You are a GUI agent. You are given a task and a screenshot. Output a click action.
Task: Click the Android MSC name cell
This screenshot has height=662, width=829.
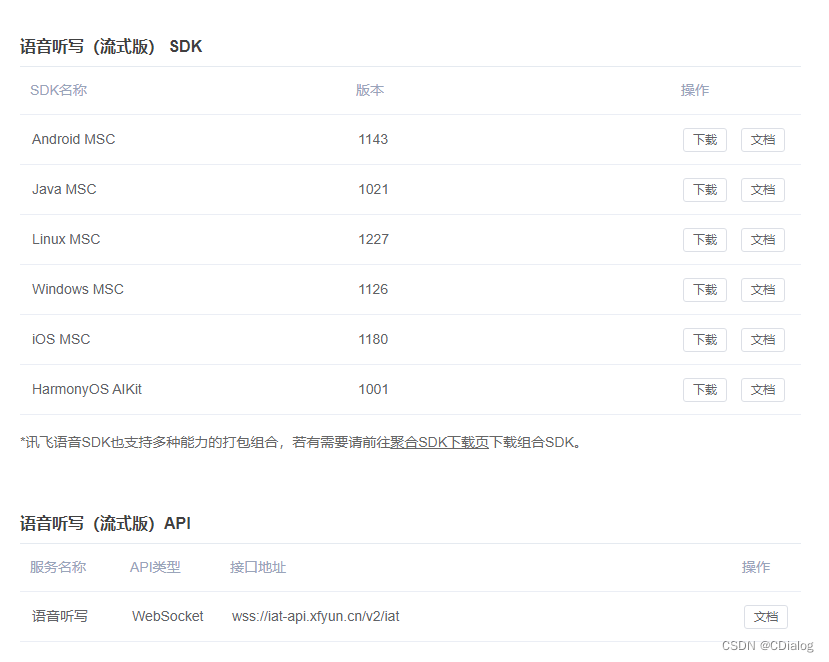click(73, 140)
